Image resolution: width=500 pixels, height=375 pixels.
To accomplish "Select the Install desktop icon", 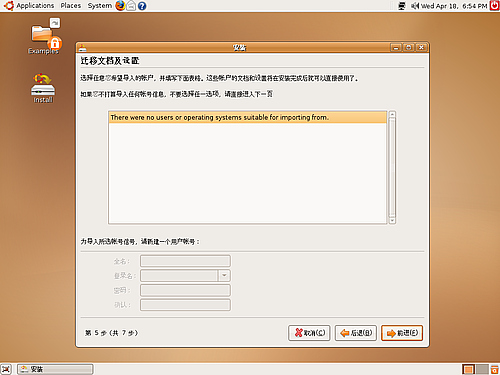I will coord(43,88).
